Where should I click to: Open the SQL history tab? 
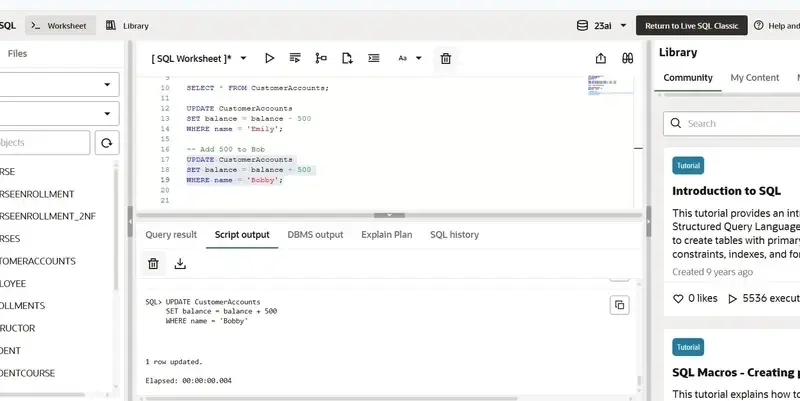[454, 235]
